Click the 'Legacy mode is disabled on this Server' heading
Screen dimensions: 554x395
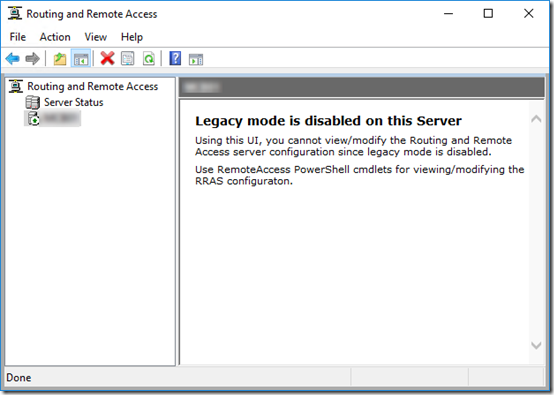pyautogui.click(x=328, y=121)
